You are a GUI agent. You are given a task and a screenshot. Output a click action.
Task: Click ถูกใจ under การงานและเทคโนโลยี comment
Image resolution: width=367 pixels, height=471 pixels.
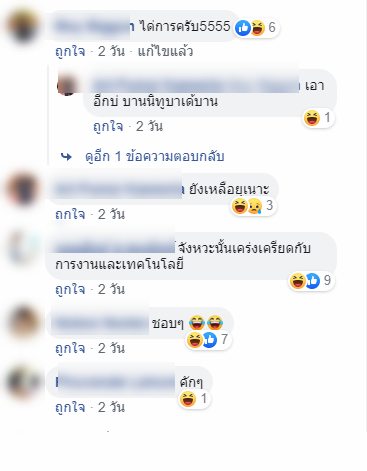tap(70, 289)
